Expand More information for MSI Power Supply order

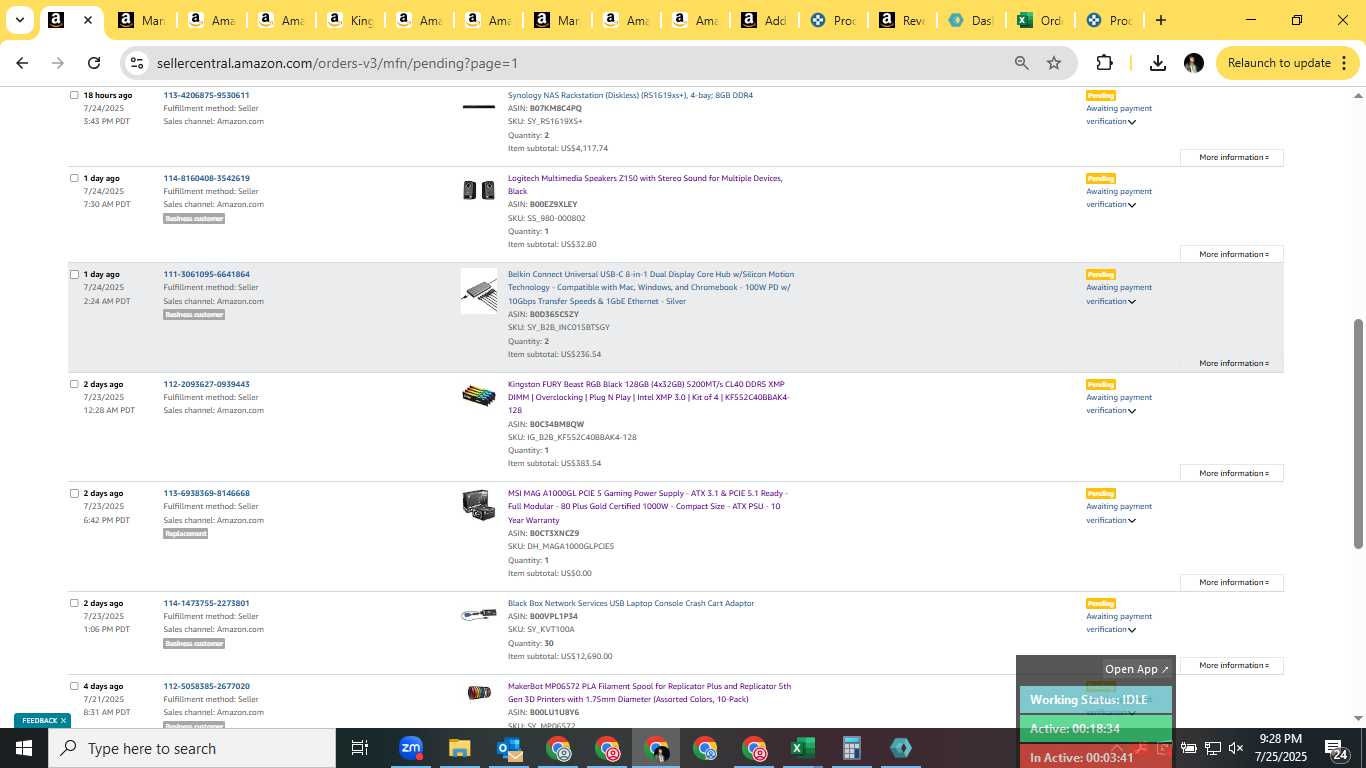coord(1232,582)
